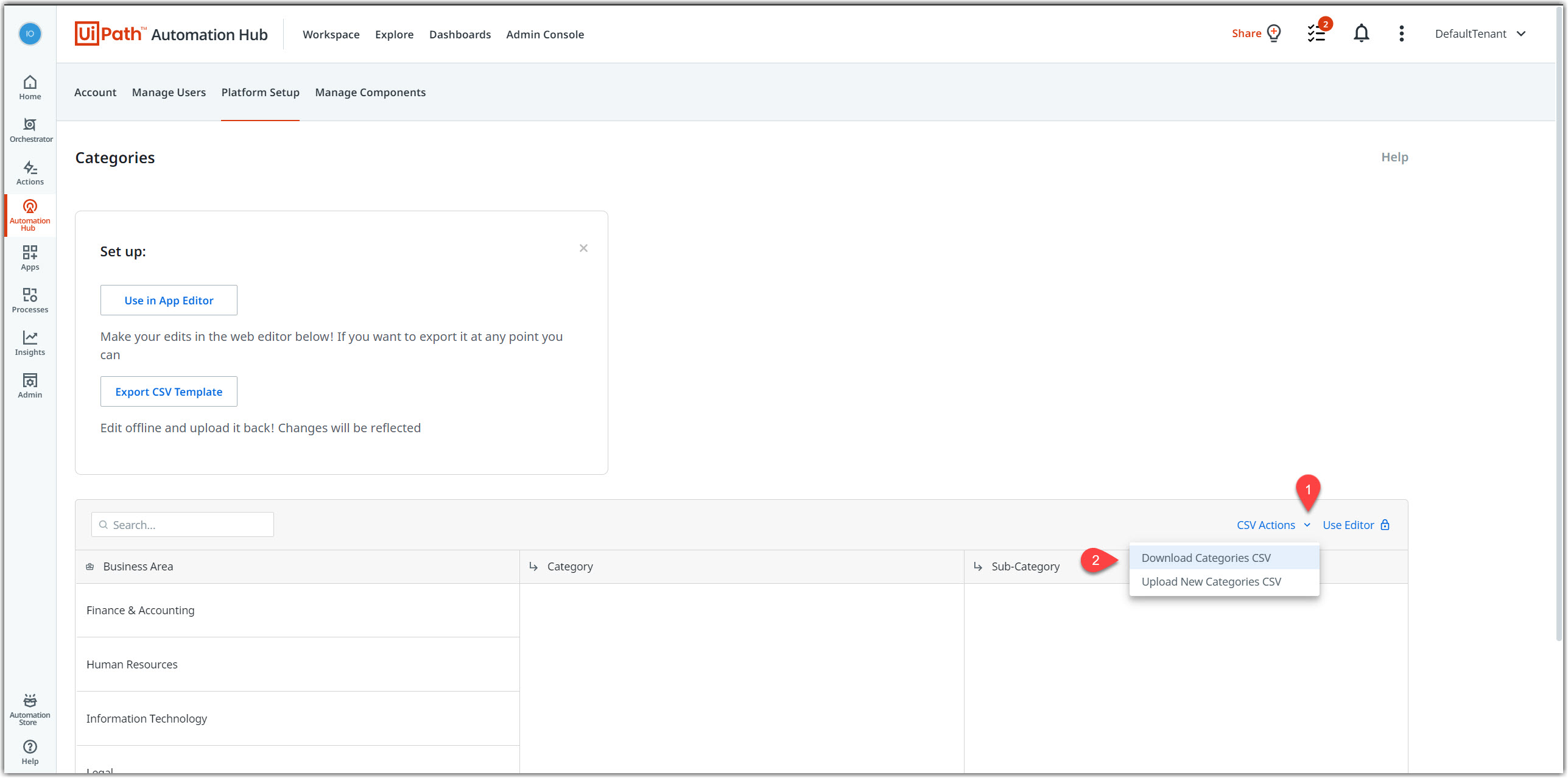Expand the DefaultTenant dropdown
Viewport: 1568px width, 778px height.
1480,33
